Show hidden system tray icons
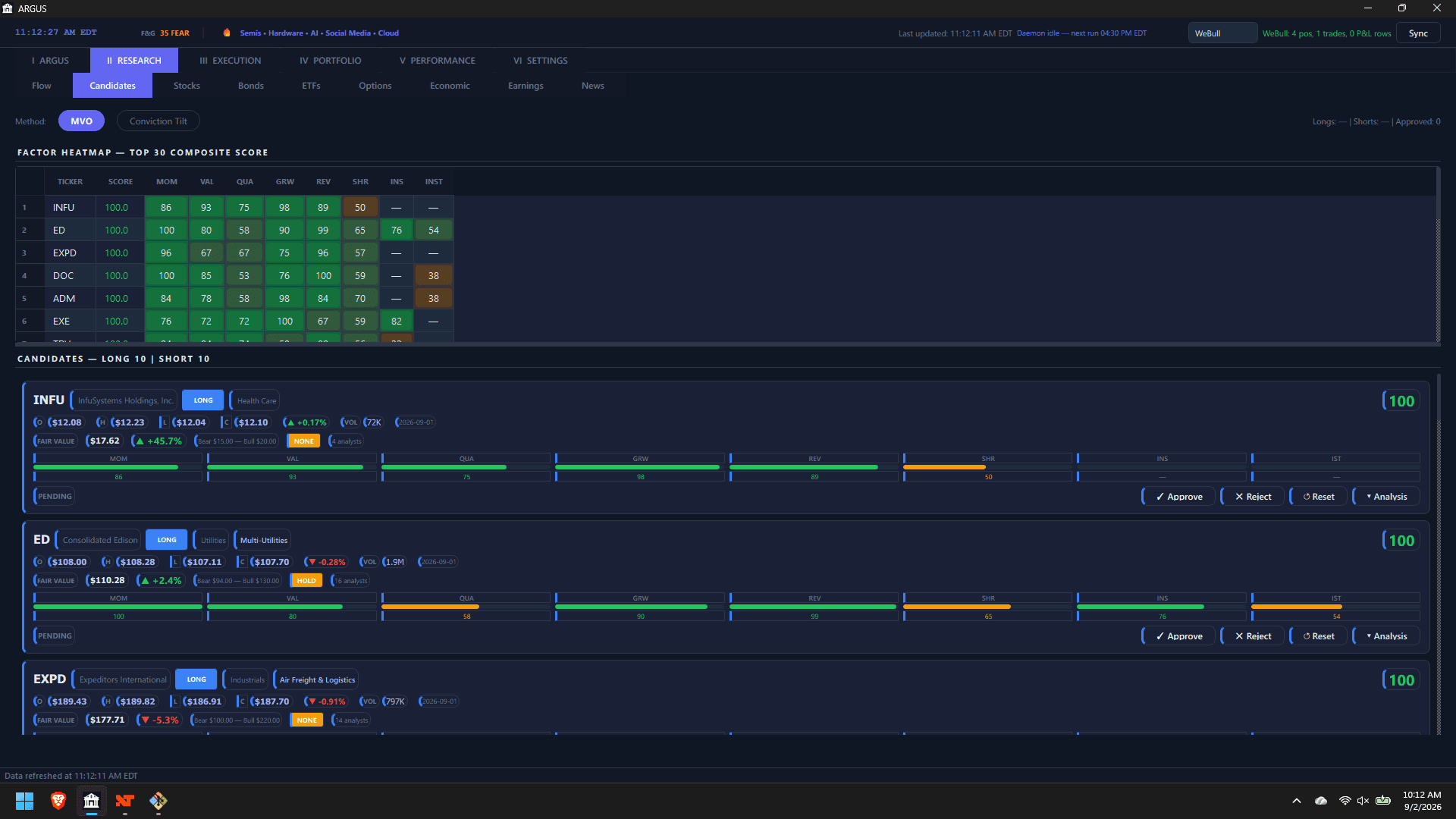The image size is (1456, 819). coord(1297,801)
